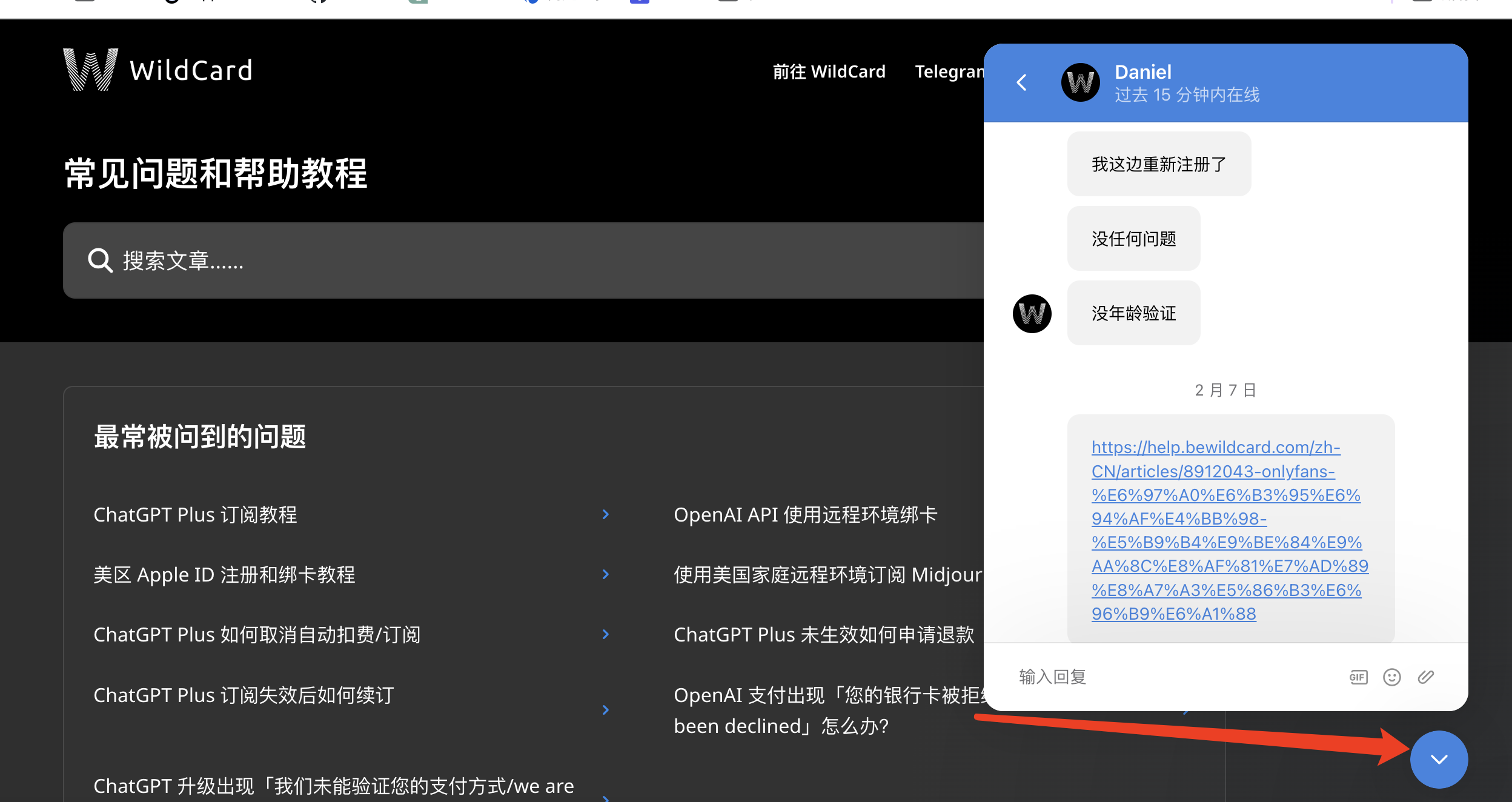This screenshot has width=1512, height=802.
Task: Attach a file with paperclip icon
Action: click(1426, 677)
